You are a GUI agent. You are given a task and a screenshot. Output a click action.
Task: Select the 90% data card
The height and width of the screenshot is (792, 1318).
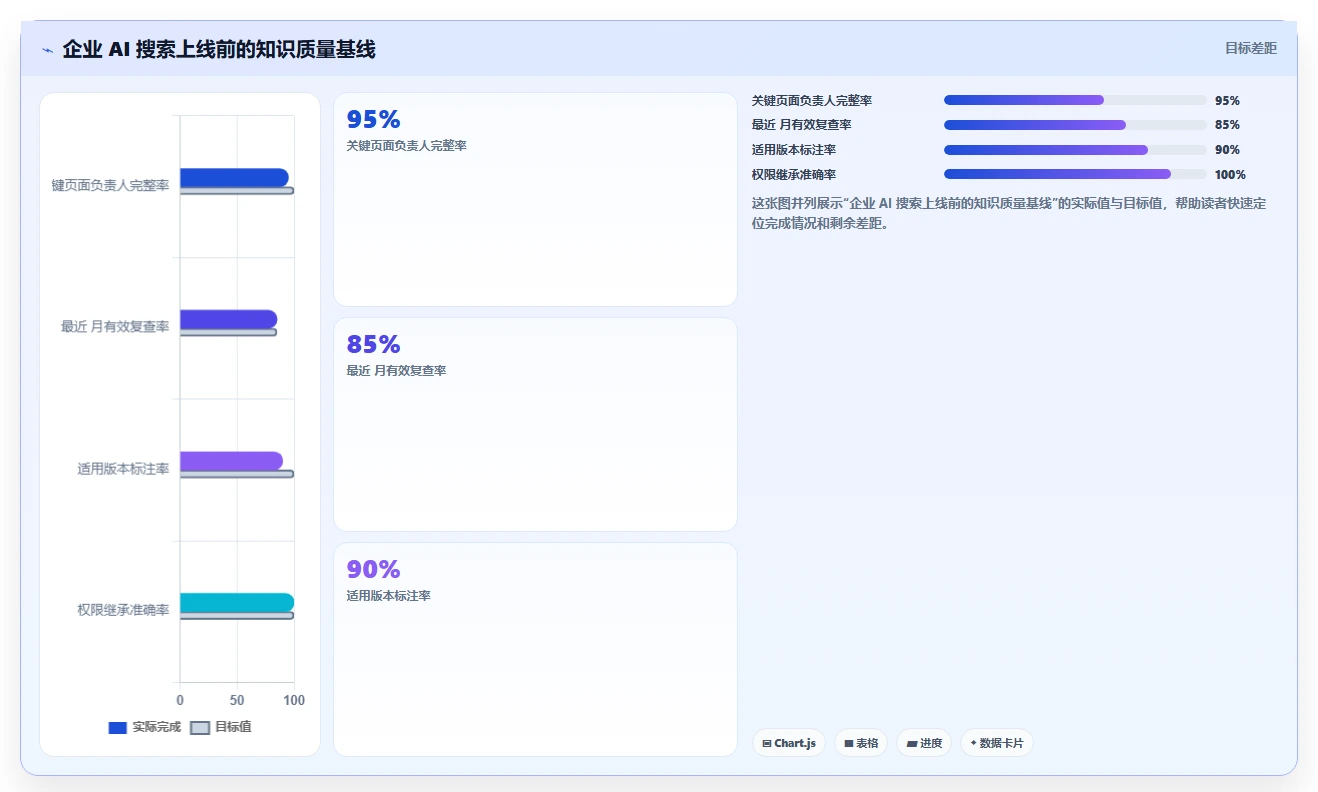[535, 649]
